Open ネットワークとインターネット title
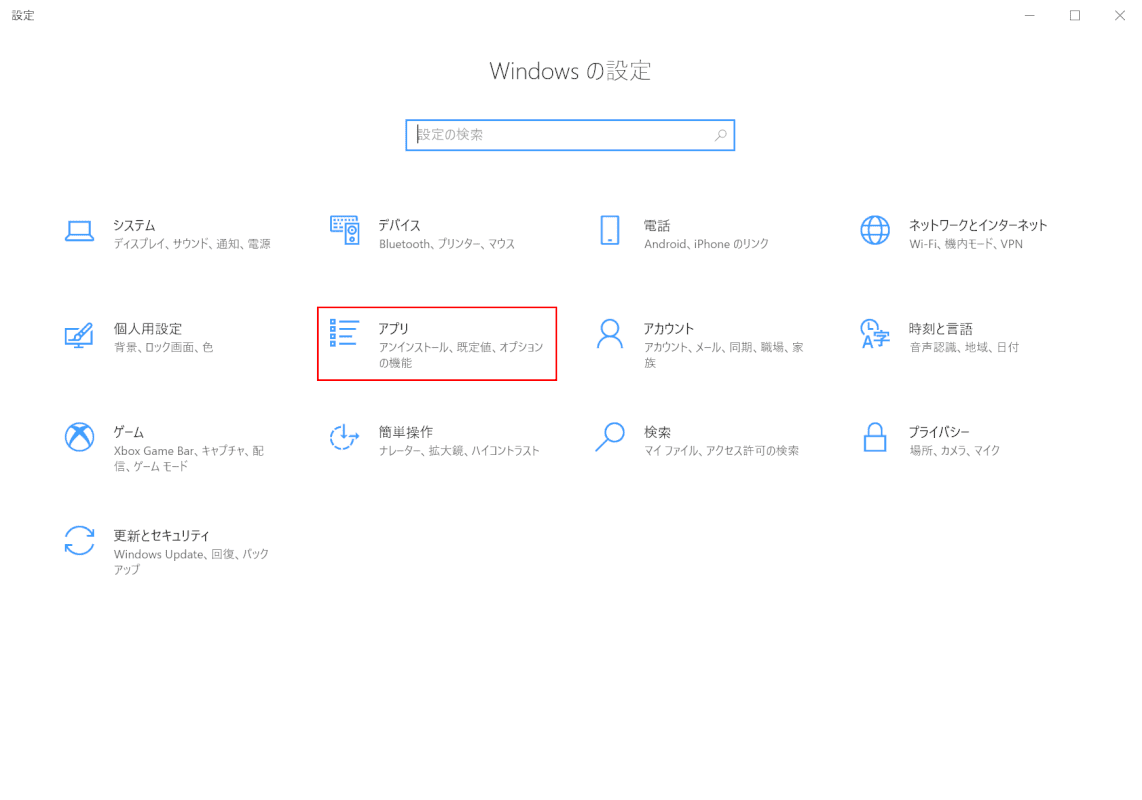The height and width of the screenshot is (800, 1142). (977, 225)
